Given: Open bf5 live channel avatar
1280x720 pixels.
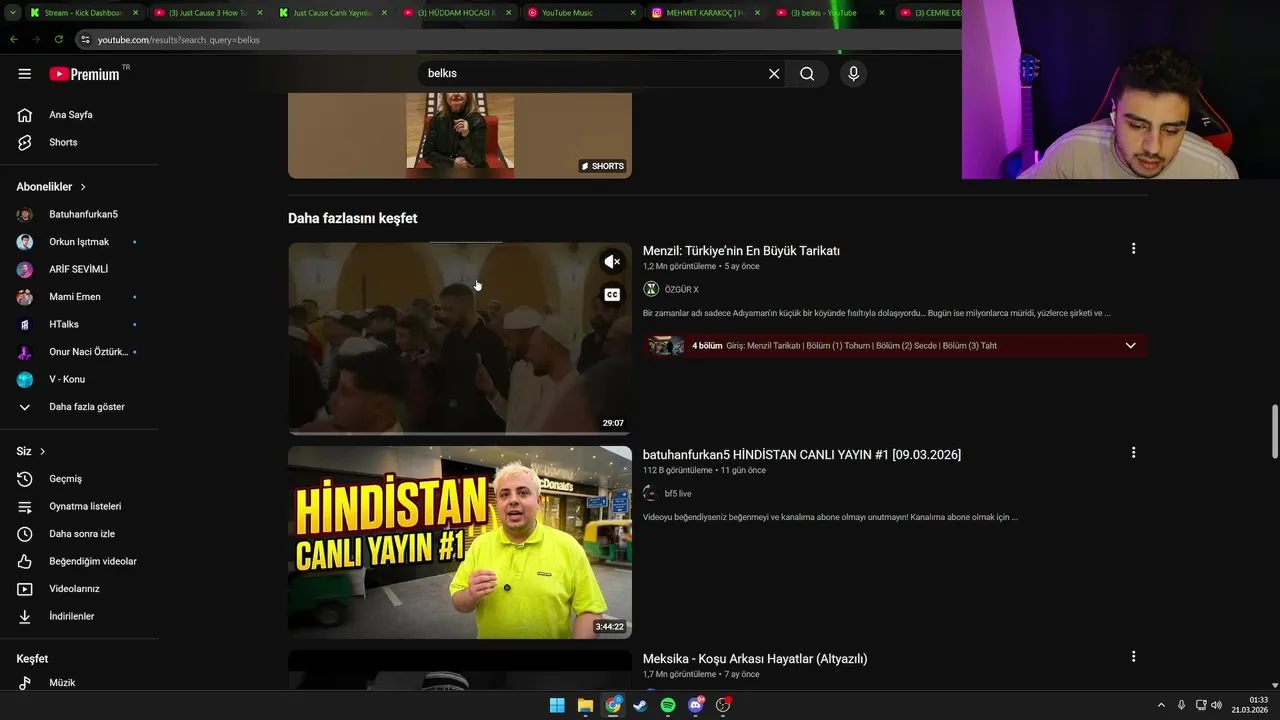Looking at the screenshot, I should click(x=651, y=493).
